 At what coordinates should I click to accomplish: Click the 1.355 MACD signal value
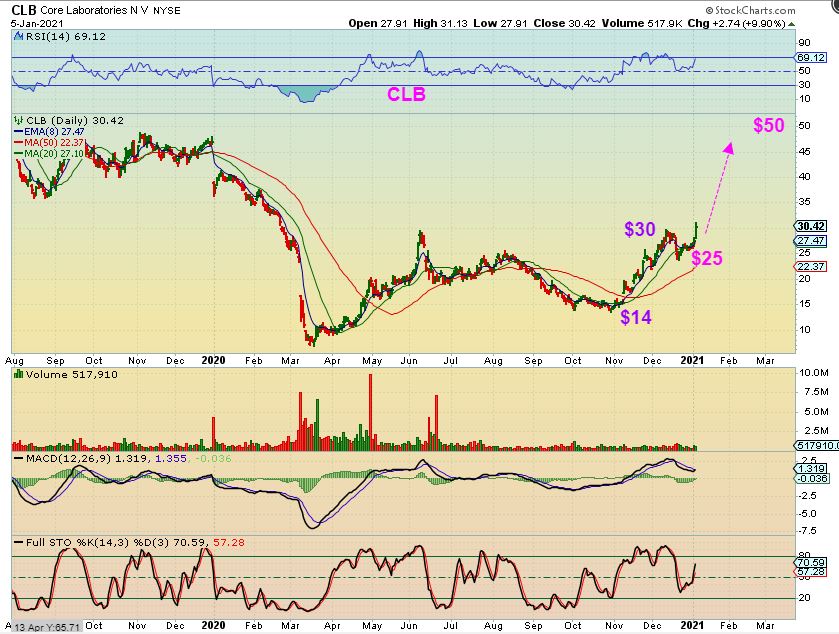tap(171, 459)
